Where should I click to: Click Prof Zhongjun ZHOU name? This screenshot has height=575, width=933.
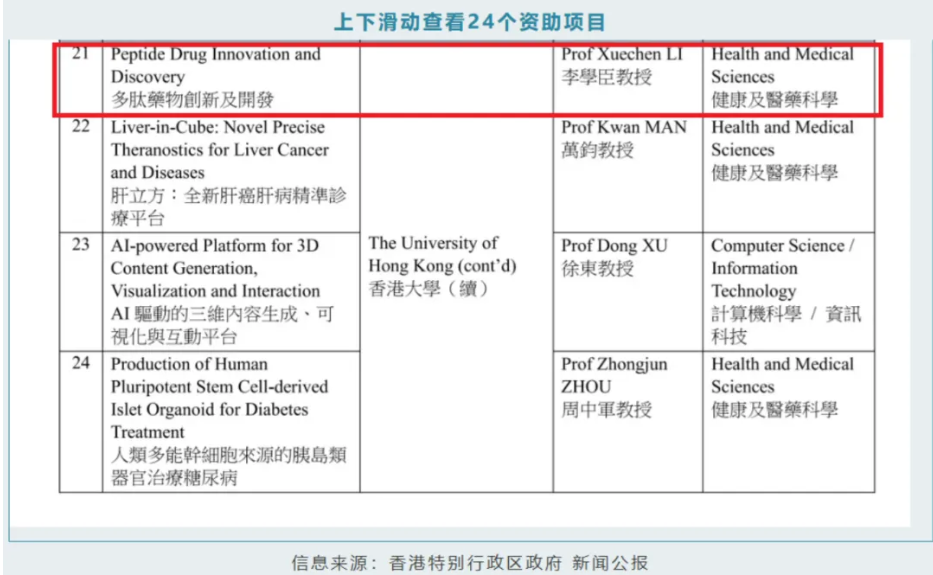(x=614, y=375)
